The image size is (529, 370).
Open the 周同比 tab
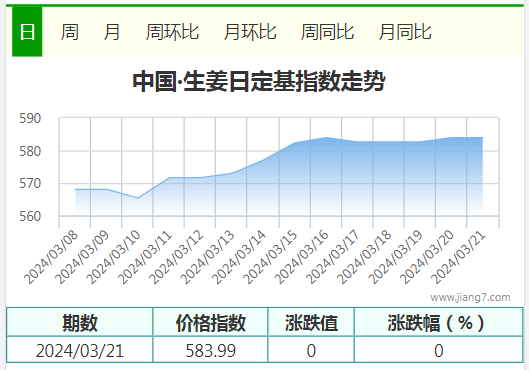(x=327, y=32)
